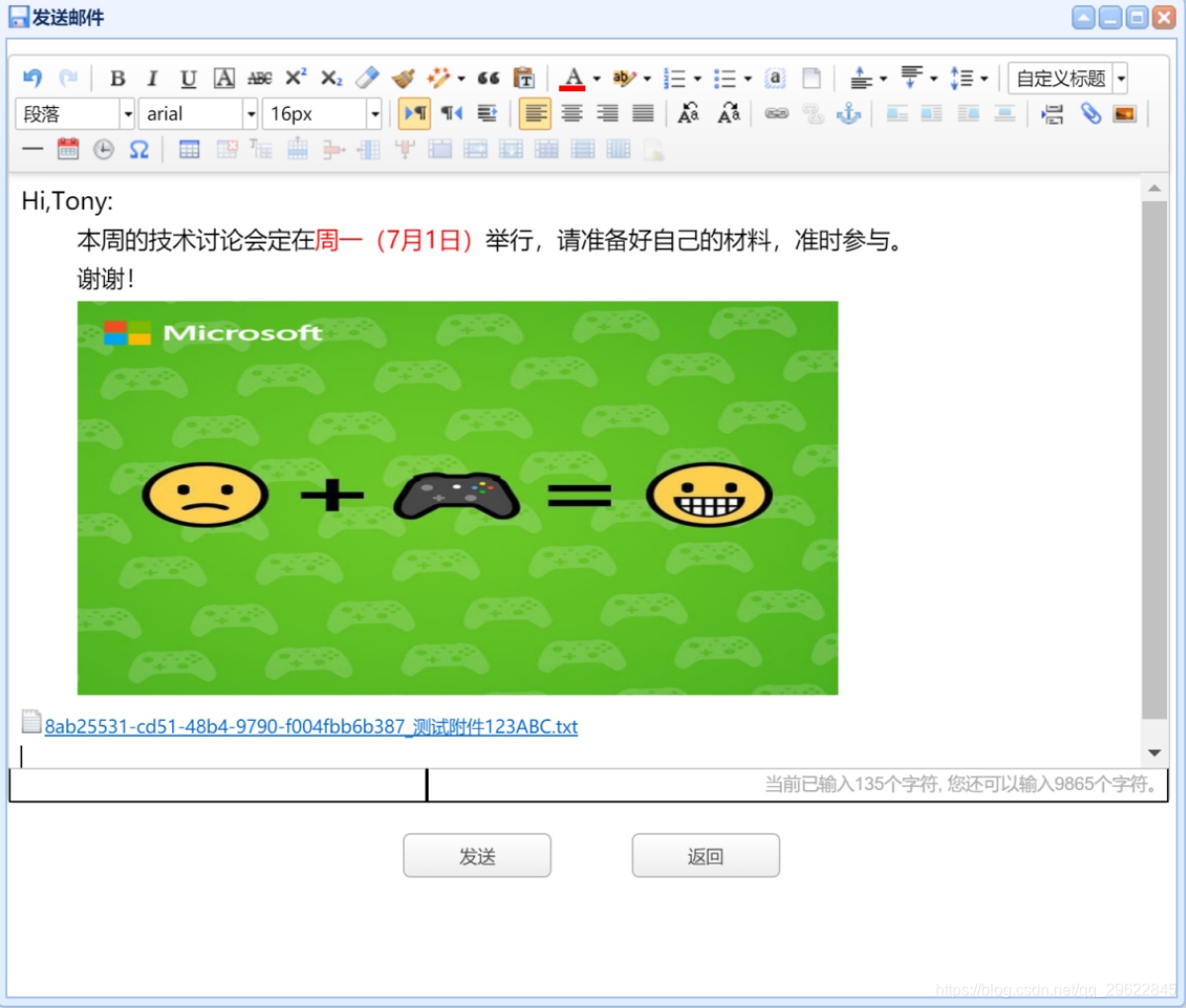
Task: Insert a page break
Action: (x=1052, y=114)
